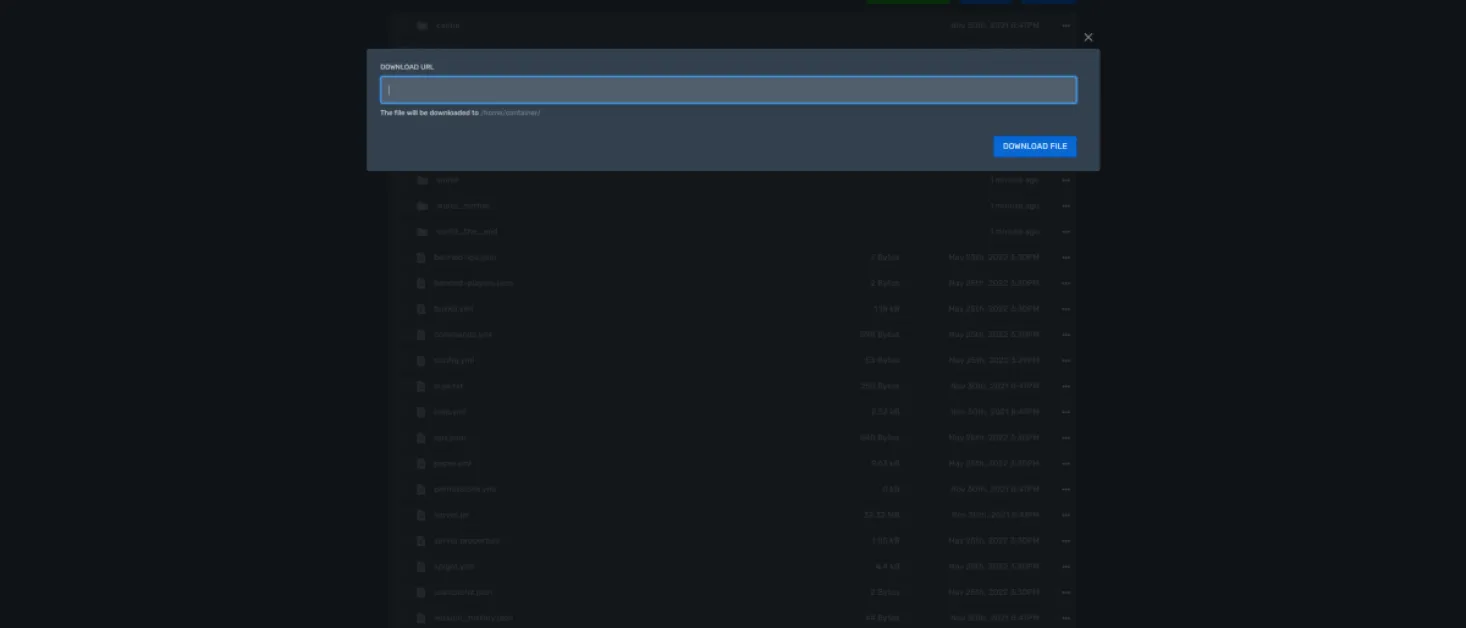
Task: Click the spigot.yml file icon
Action: coord(422,567)
